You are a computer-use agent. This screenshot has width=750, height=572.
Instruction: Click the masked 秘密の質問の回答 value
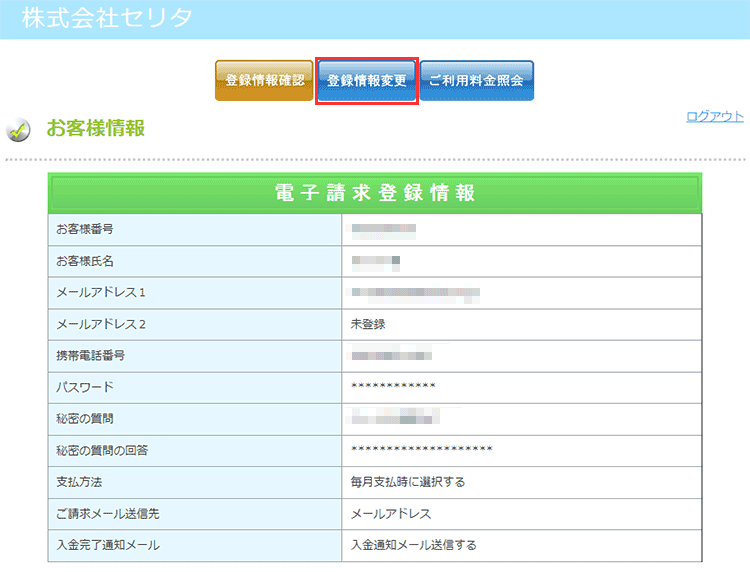pos(421,450)
